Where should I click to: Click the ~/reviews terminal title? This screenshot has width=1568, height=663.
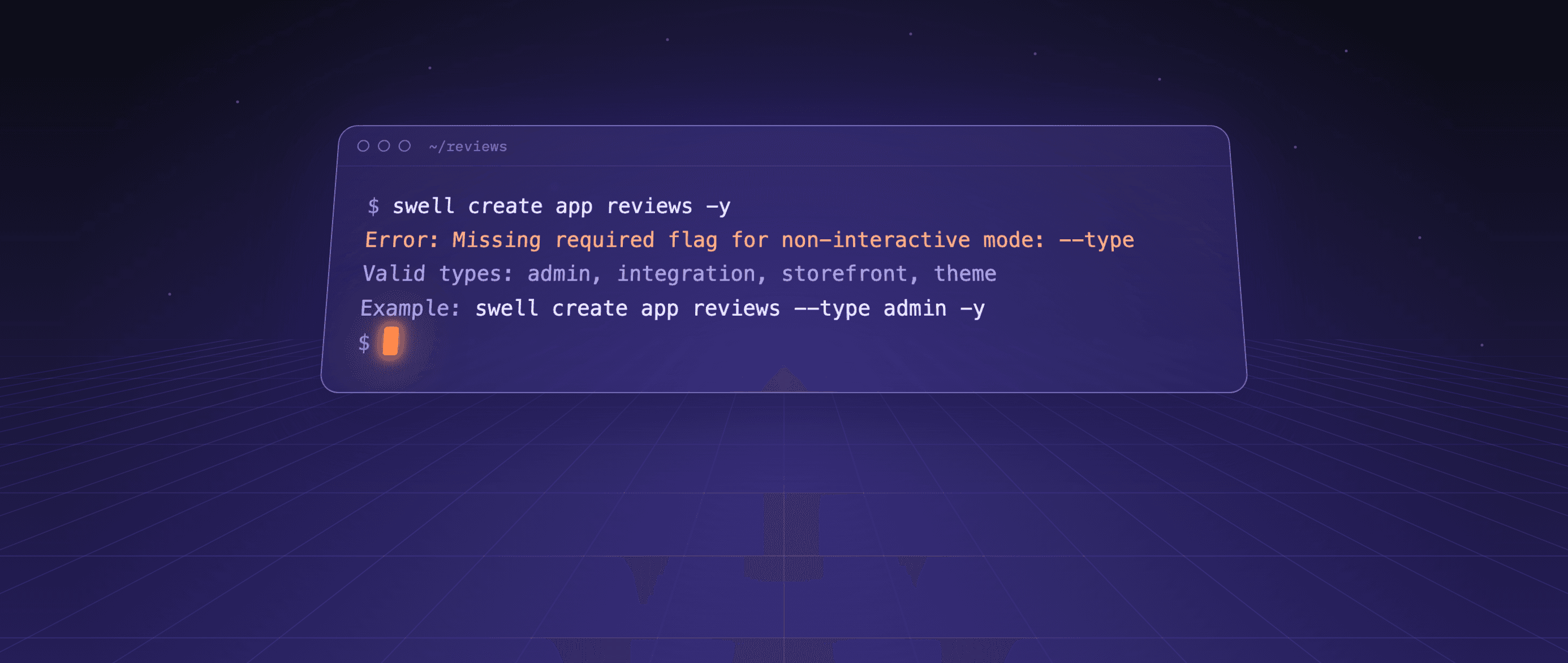pyautogui.click(x=467, y=147)
